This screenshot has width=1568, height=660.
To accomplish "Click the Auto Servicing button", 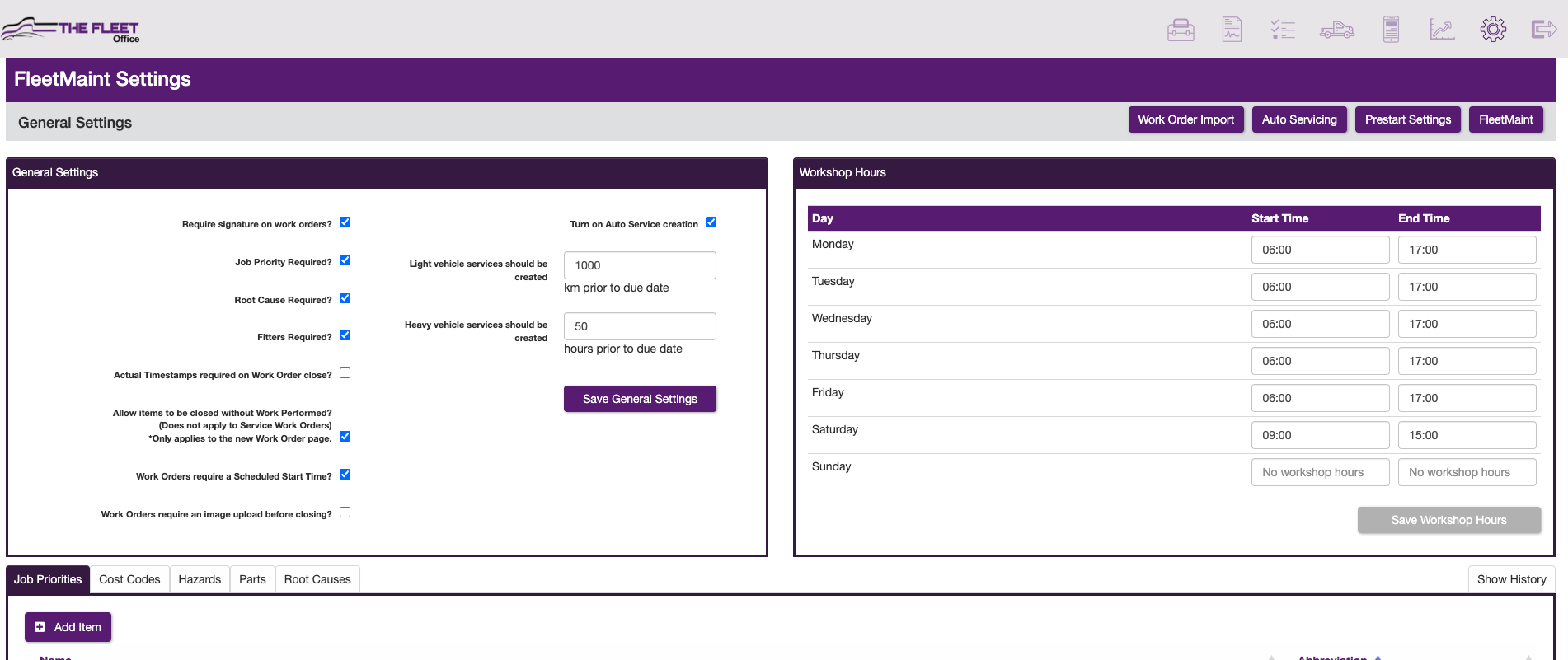I will click(x=1299, y=119).
